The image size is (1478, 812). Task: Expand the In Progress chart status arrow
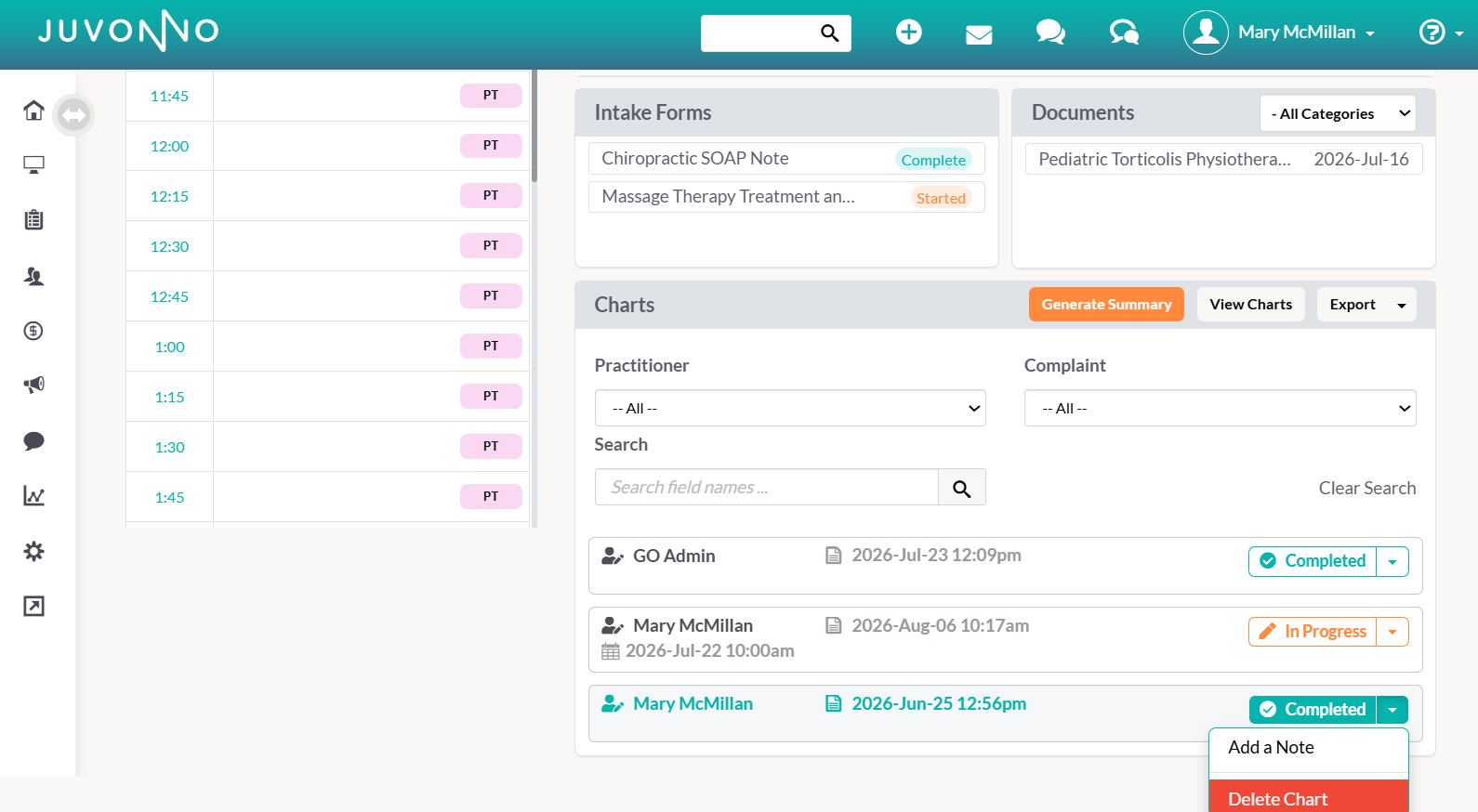click(1392, 632)
